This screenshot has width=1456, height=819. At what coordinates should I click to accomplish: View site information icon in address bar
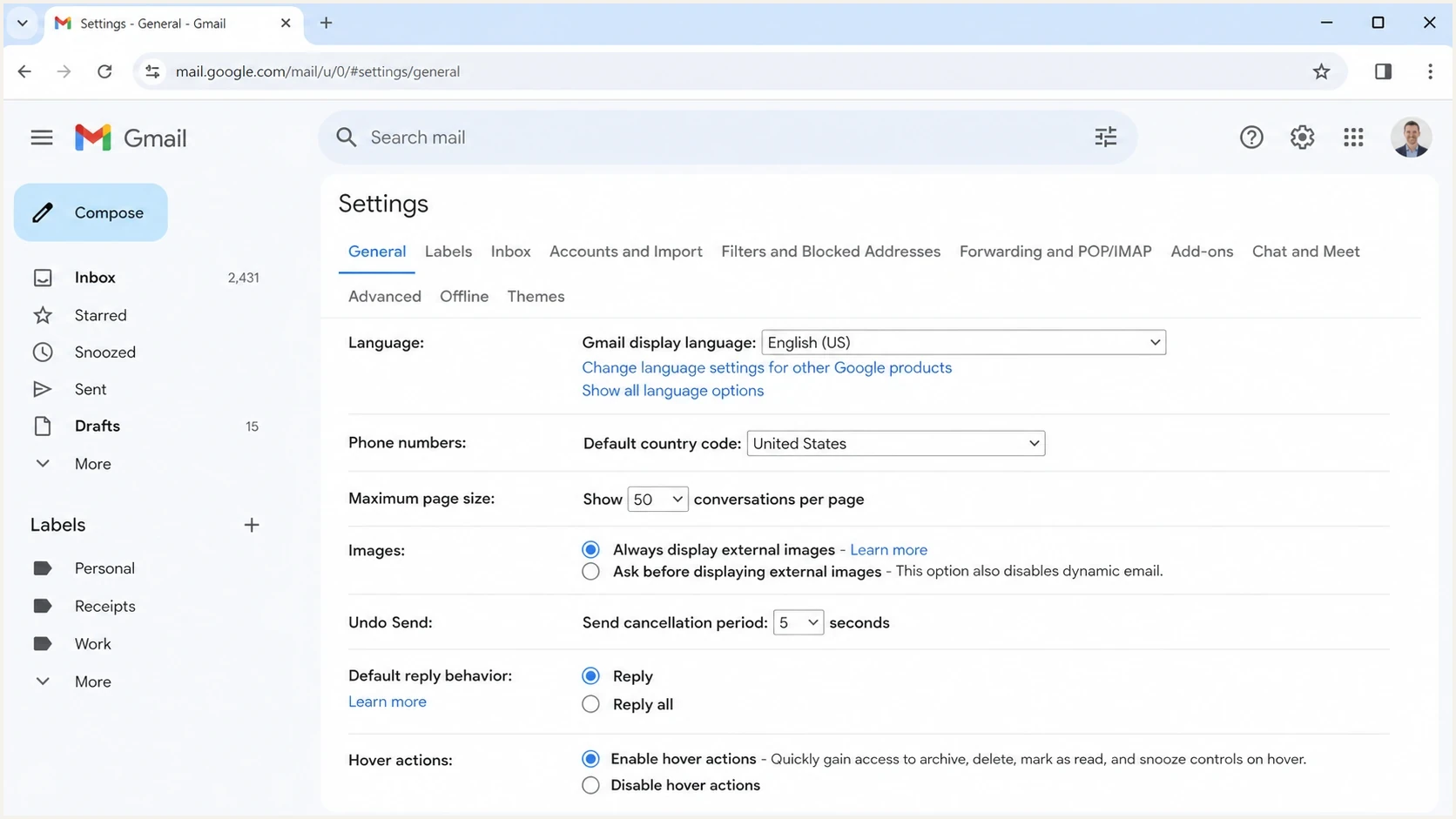(152, 71)
